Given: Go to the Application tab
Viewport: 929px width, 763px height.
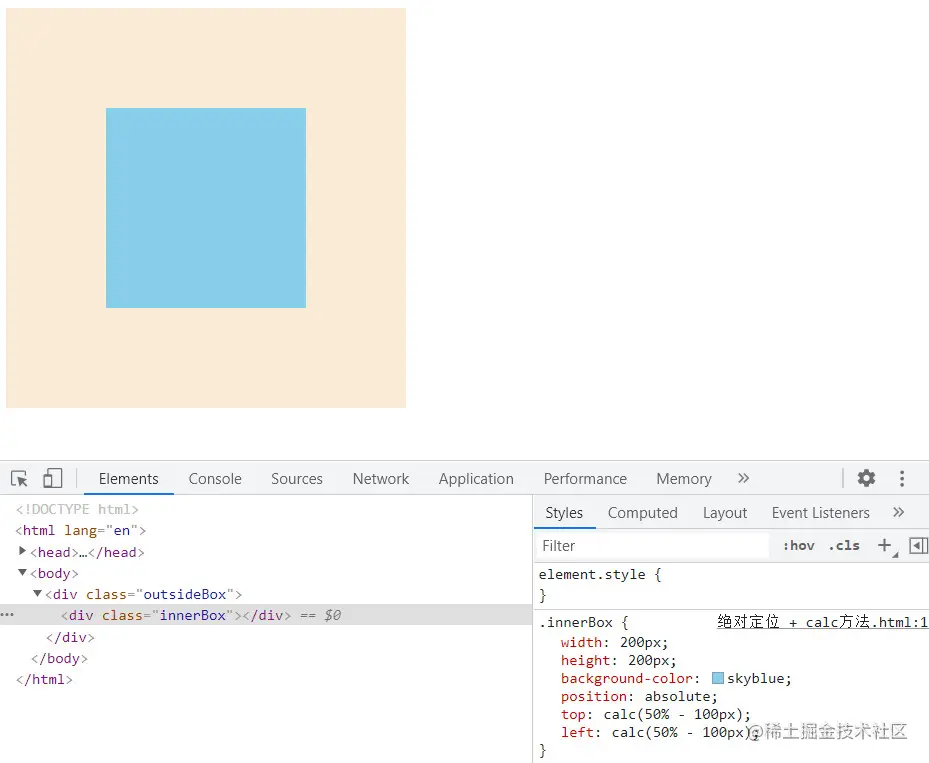Looking at the screenshot, I should coord(476,479).
